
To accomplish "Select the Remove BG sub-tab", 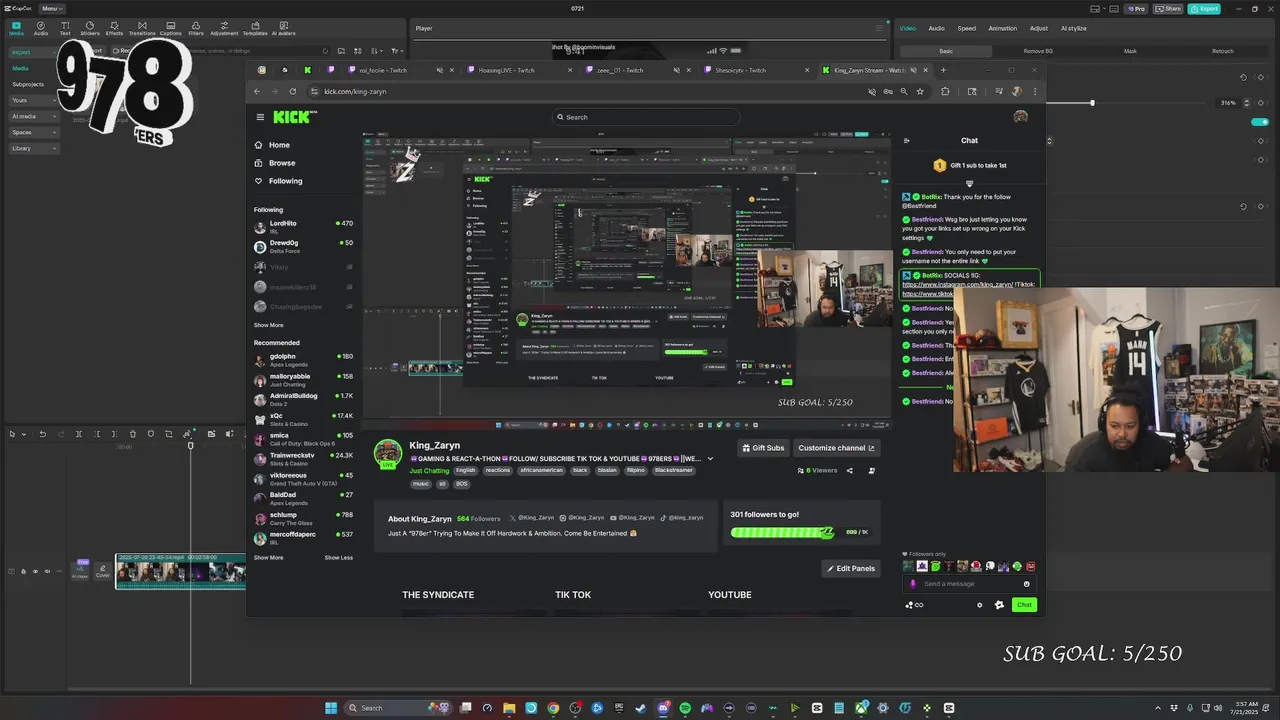I will (1037, 51).
